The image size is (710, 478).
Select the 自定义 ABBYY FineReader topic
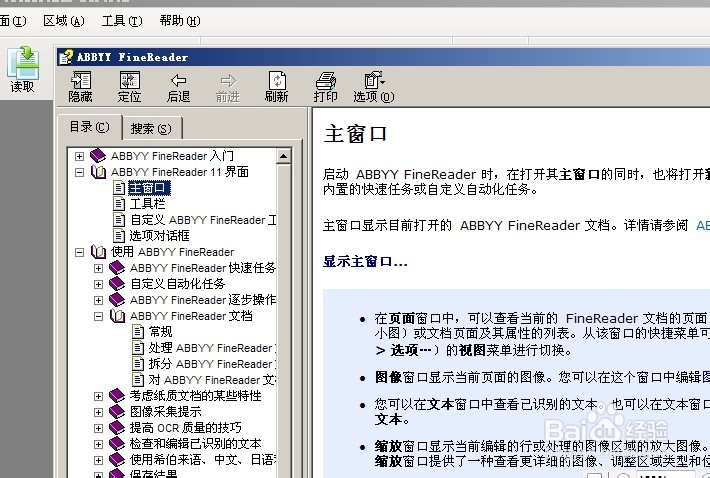point(203,220)
